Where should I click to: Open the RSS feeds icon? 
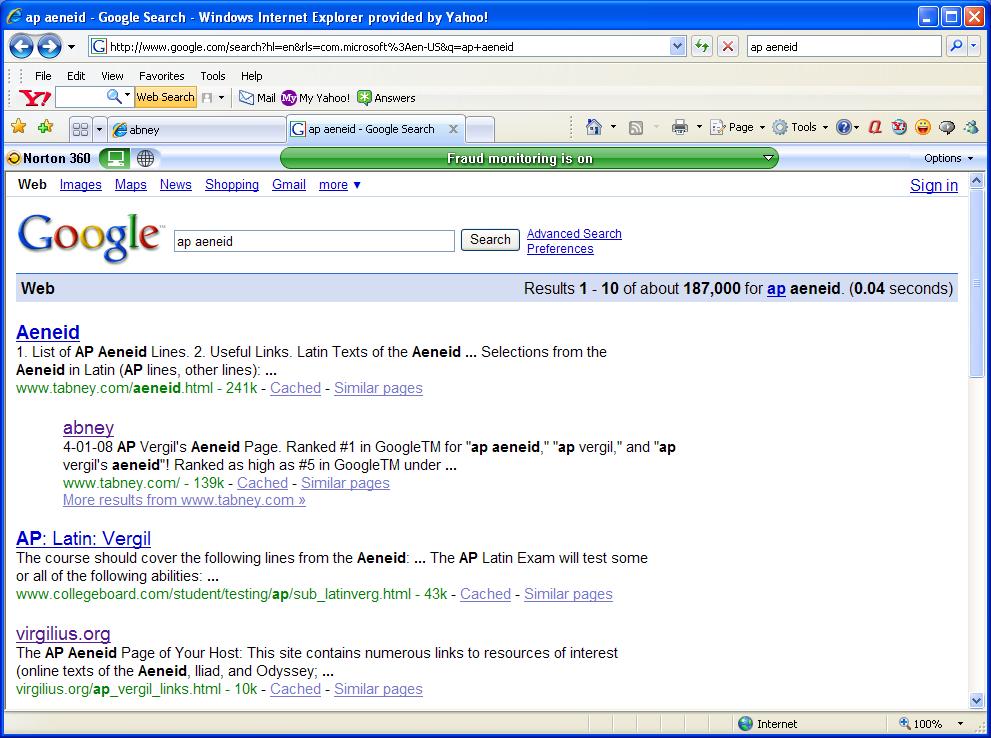pos(636,128)
